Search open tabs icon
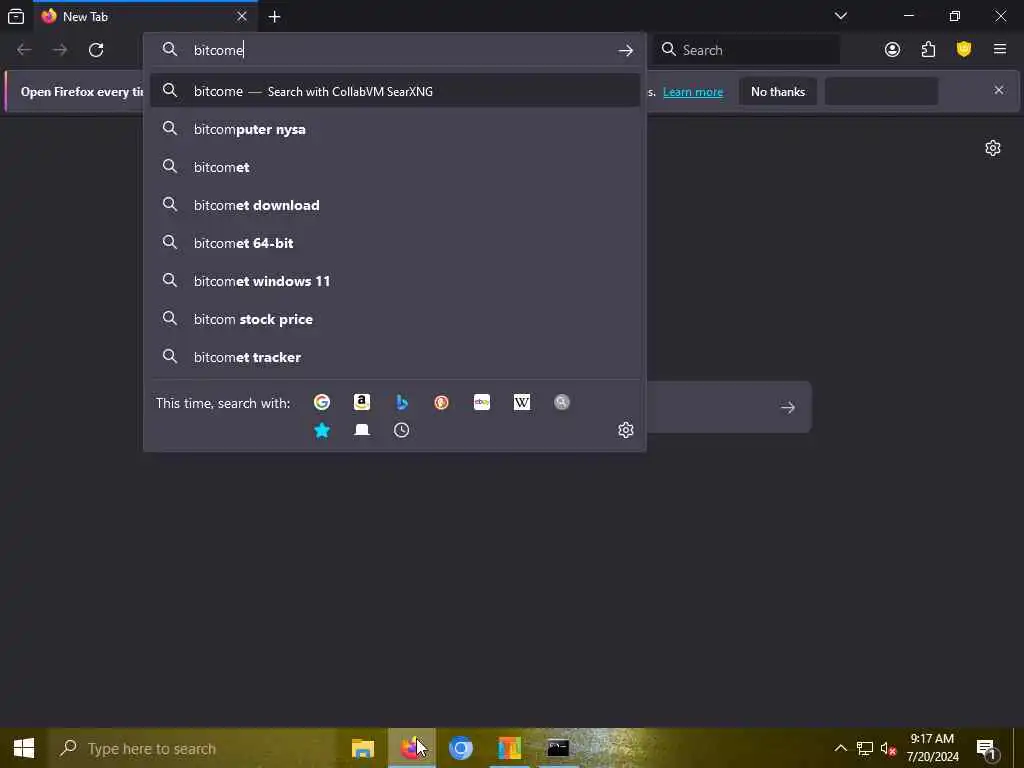This screenshot has height=768, width=1024. point(362,430)
